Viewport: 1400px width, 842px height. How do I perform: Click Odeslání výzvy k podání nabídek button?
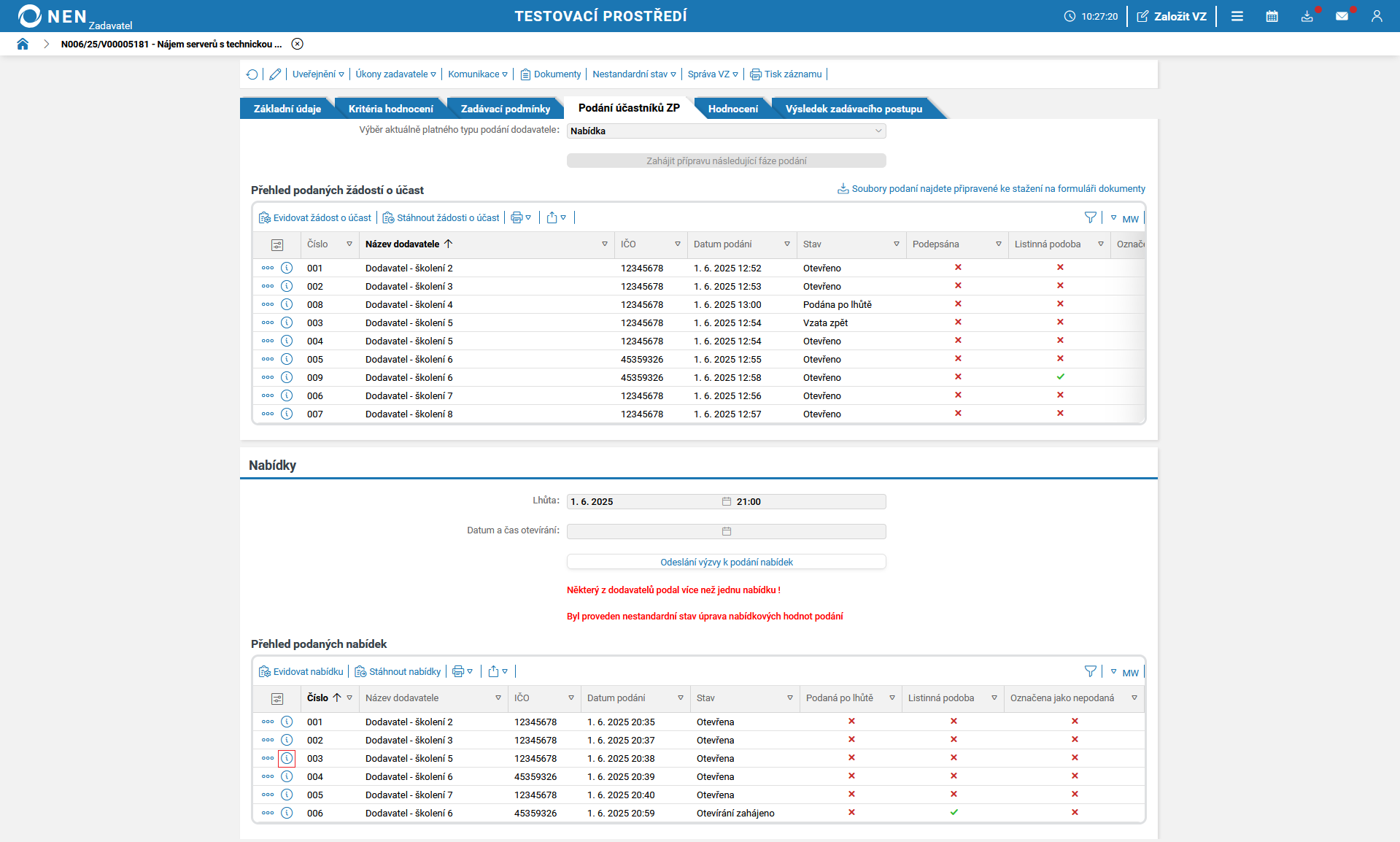pos(726,562)
